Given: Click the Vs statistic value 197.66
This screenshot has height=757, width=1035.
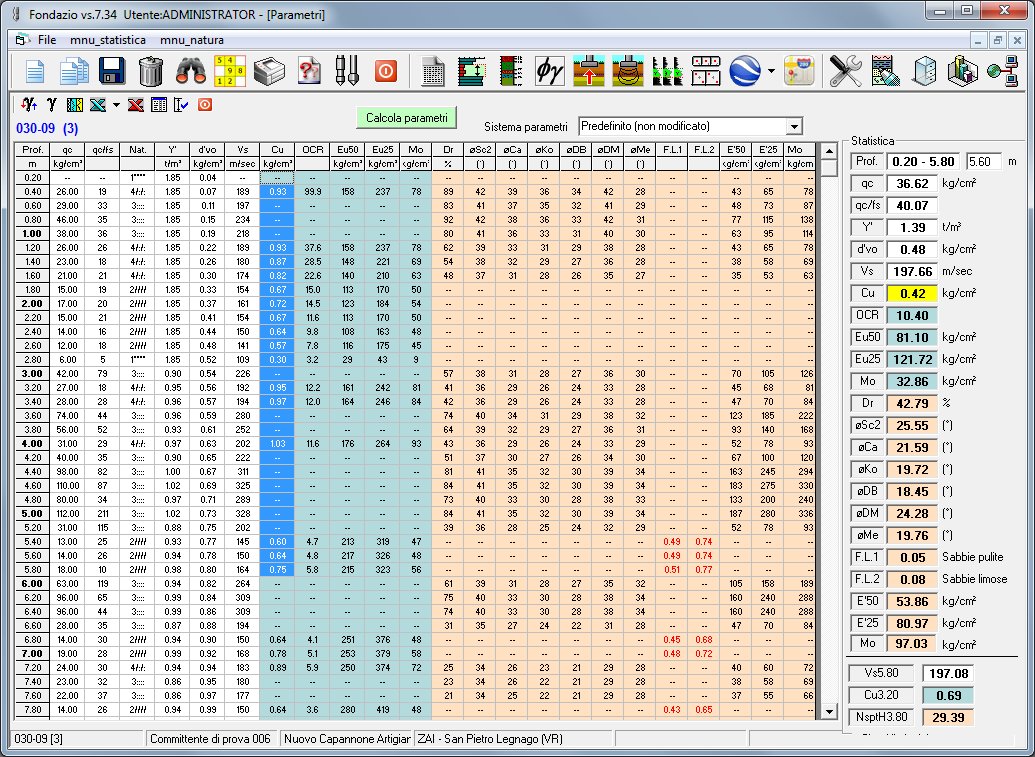Looking at the screenshot, I should [912, 271].
